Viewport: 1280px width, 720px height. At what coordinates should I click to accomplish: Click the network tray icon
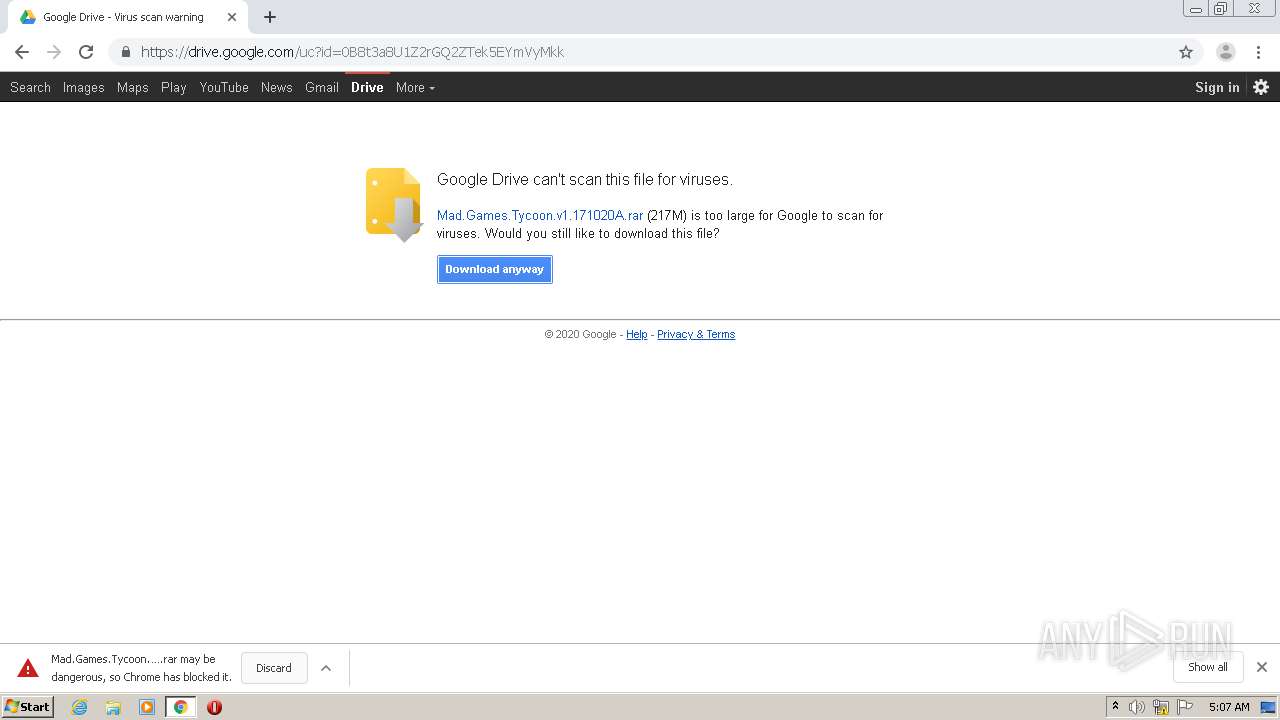[1161, 707]
